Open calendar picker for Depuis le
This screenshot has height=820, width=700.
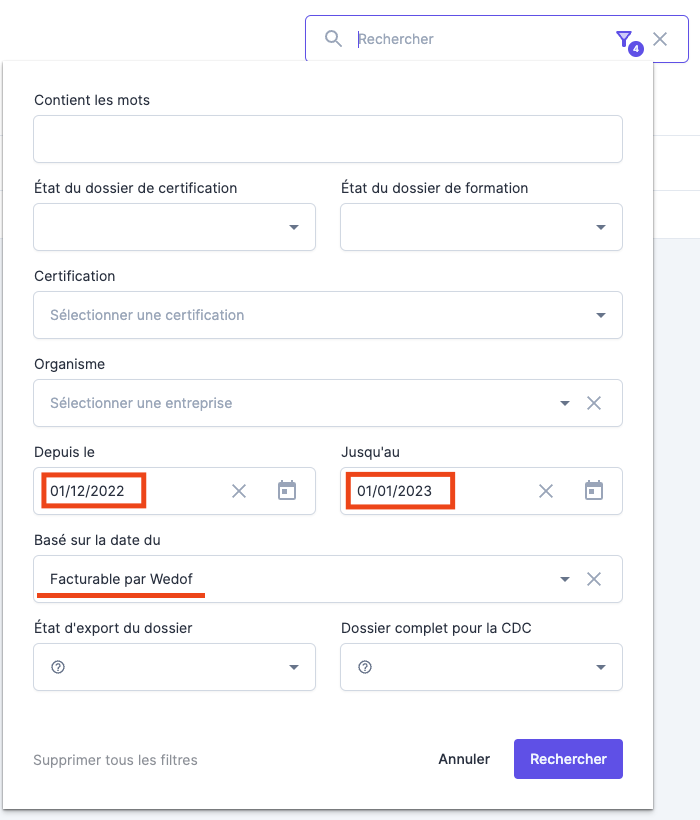287,491
